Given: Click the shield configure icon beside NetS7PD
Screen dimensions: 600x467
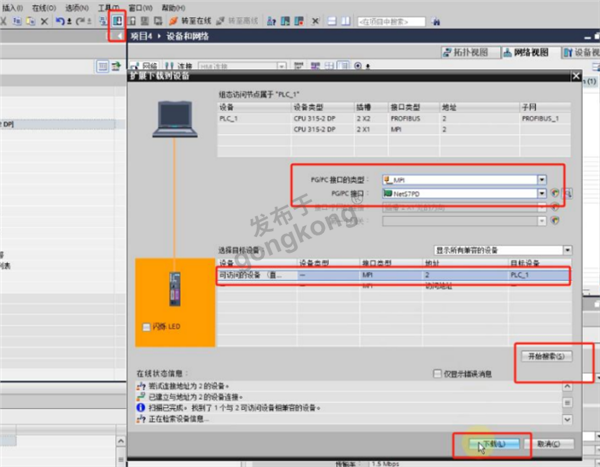Looking at the screenshot, I should pos(555,193).
